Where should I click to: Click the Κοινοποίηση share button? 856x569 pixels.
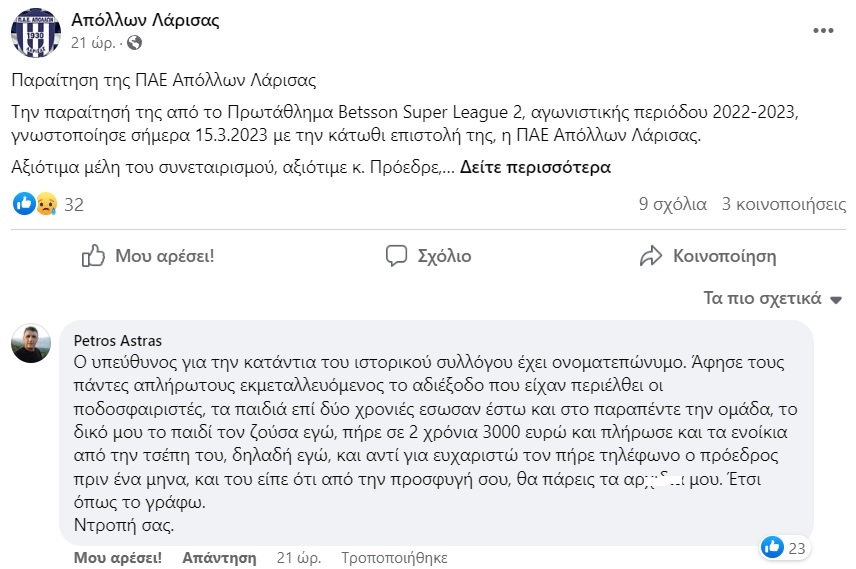(x=708, y=256)
